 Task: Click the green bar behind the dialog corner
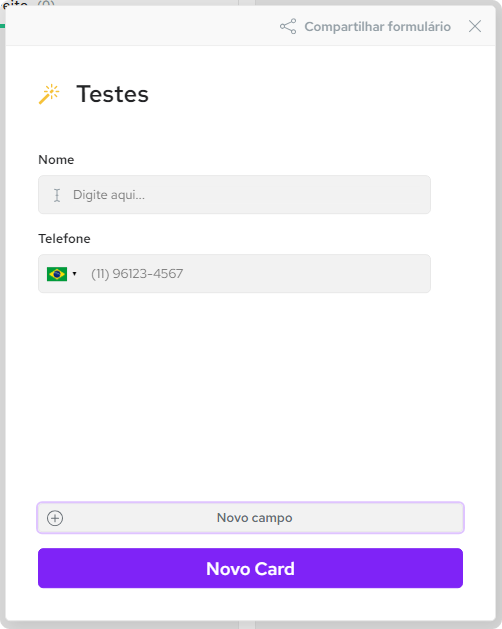pyautogui.click(x=2, y=26)
